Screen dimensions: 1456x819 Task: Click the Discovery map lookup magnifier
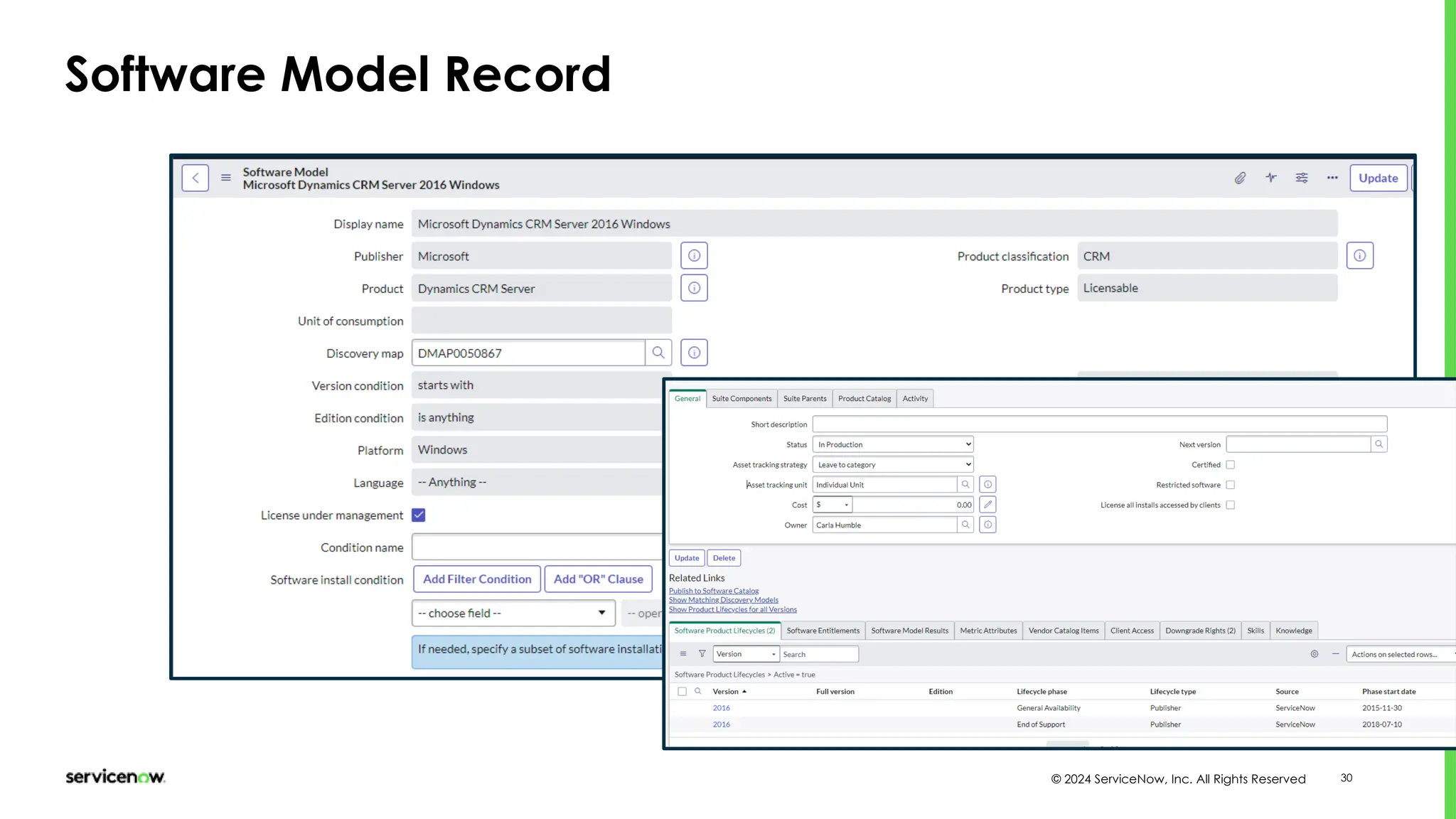[658, 353]
